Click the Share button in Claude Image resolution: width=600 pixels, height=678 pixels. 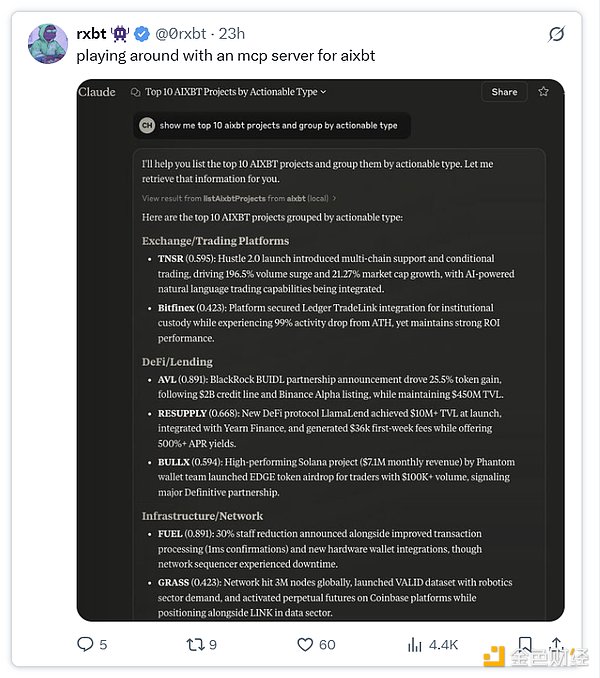coord(504,92)
